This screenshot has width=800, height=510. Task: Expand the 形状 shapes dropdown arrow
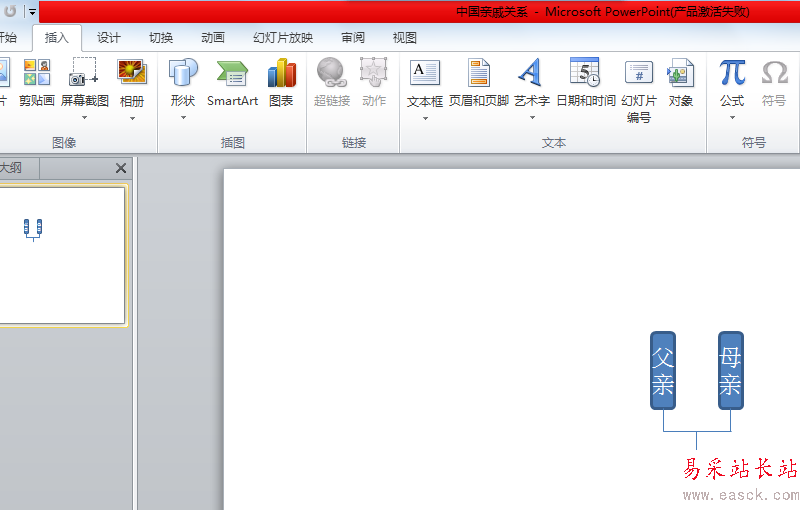click(x=183, y=118)
